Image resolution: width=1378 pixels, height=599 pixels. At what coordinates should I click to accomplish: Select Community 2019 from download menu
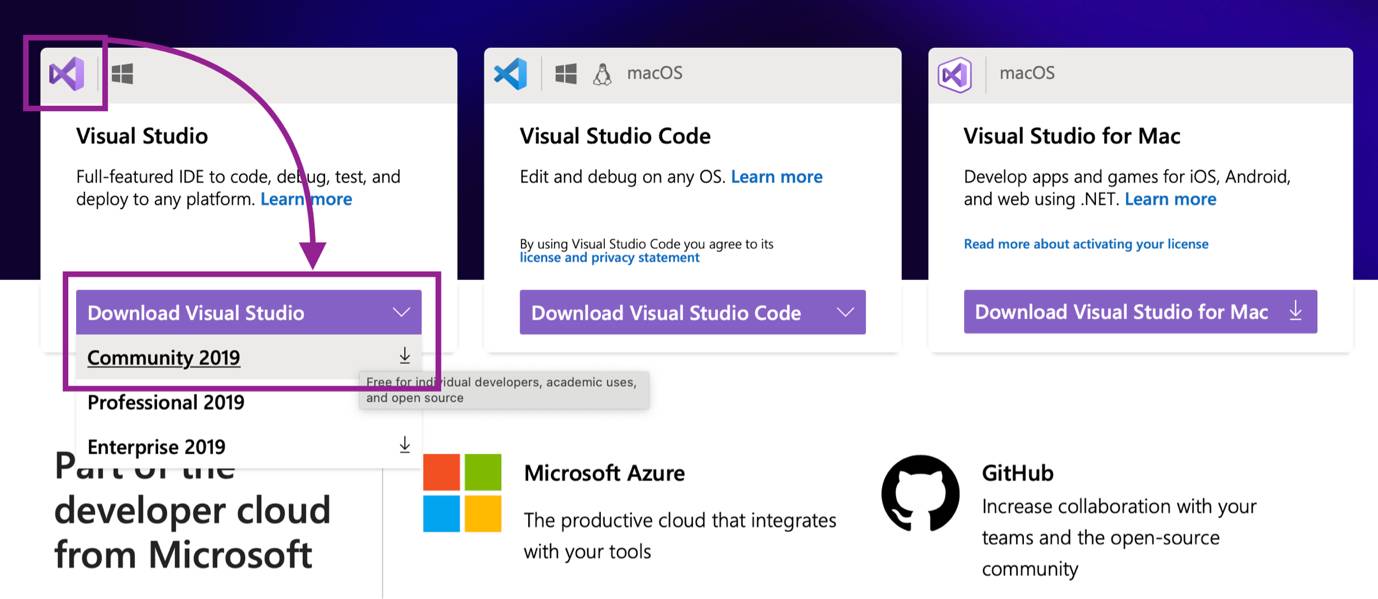(x=249, y=357)
